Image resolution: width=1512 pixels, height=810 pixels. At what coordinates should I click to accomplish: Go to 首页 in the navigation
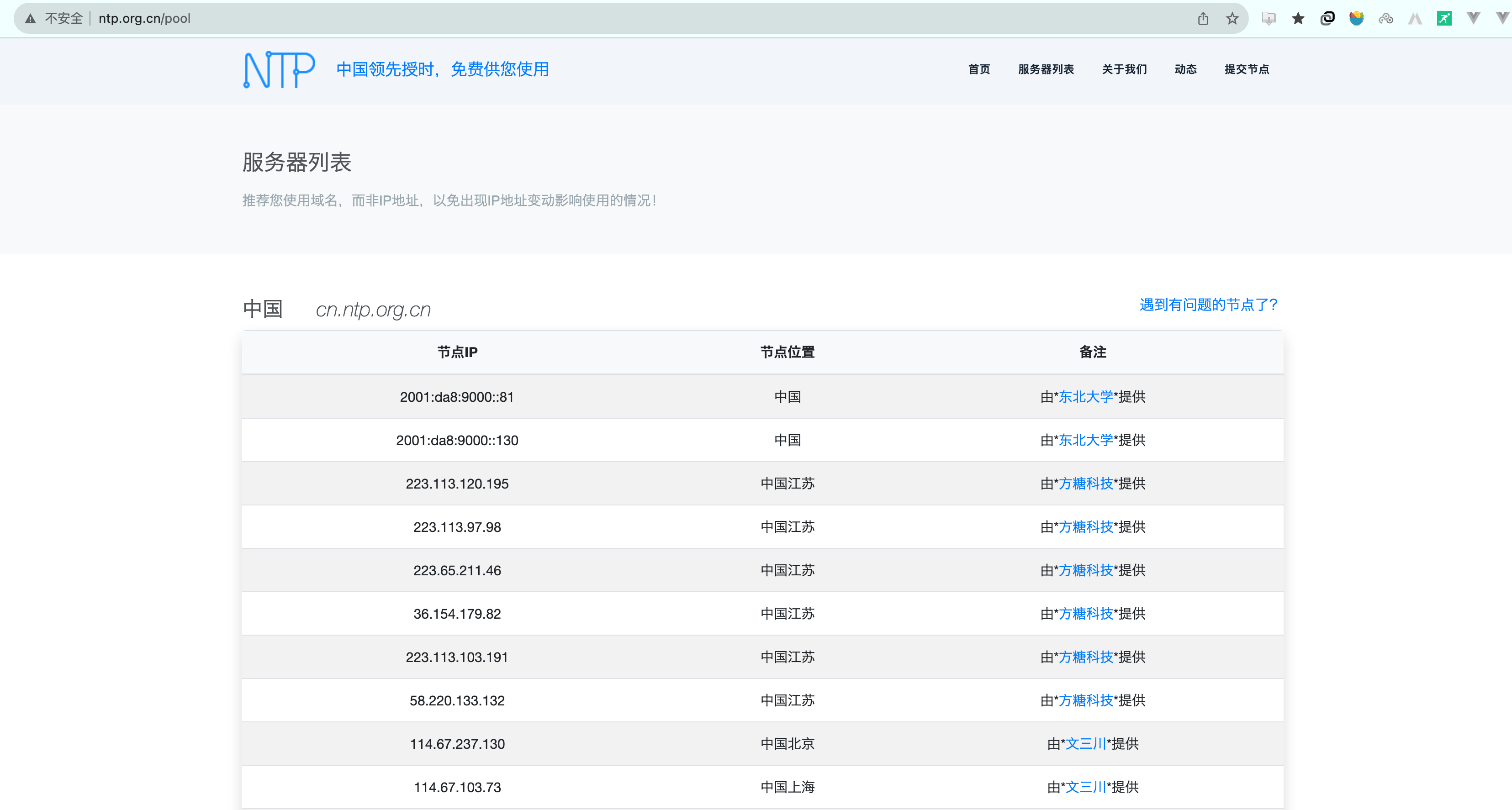[978, 69]
